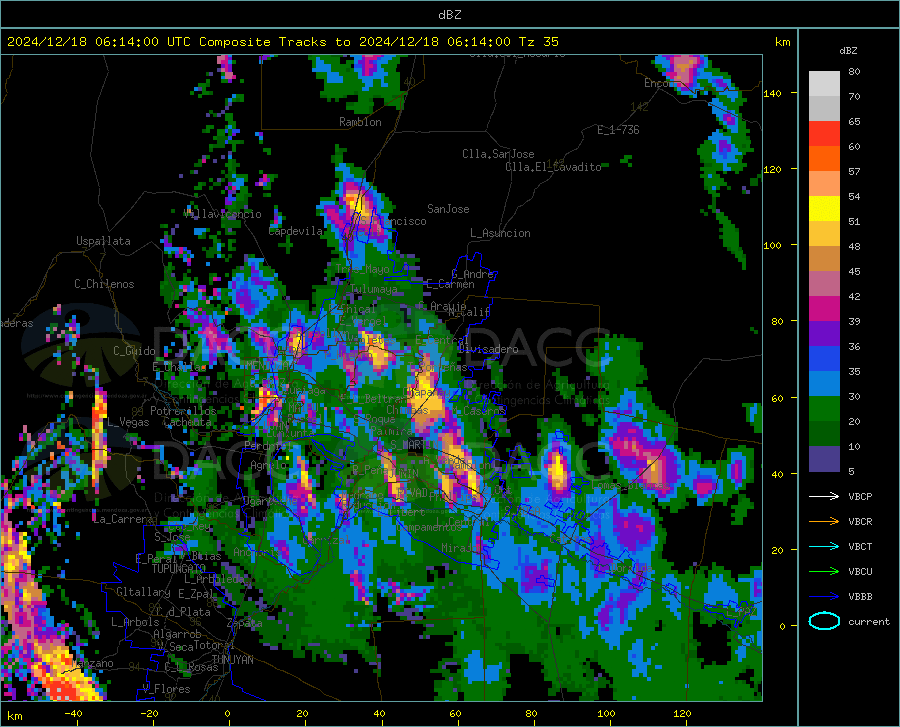Click the orange VBCR arrow legend icon
The width and height of the screenshot is (900, 727).
824,521
